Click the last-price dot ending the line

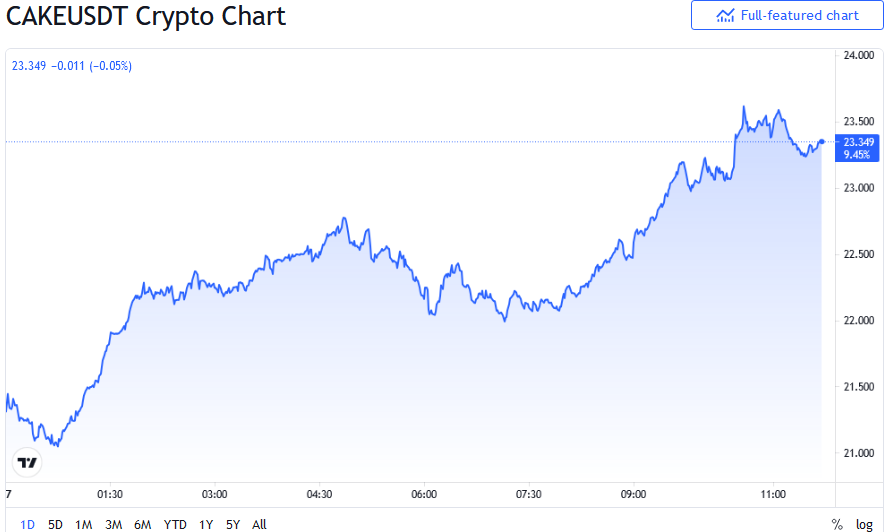[821, 142]
